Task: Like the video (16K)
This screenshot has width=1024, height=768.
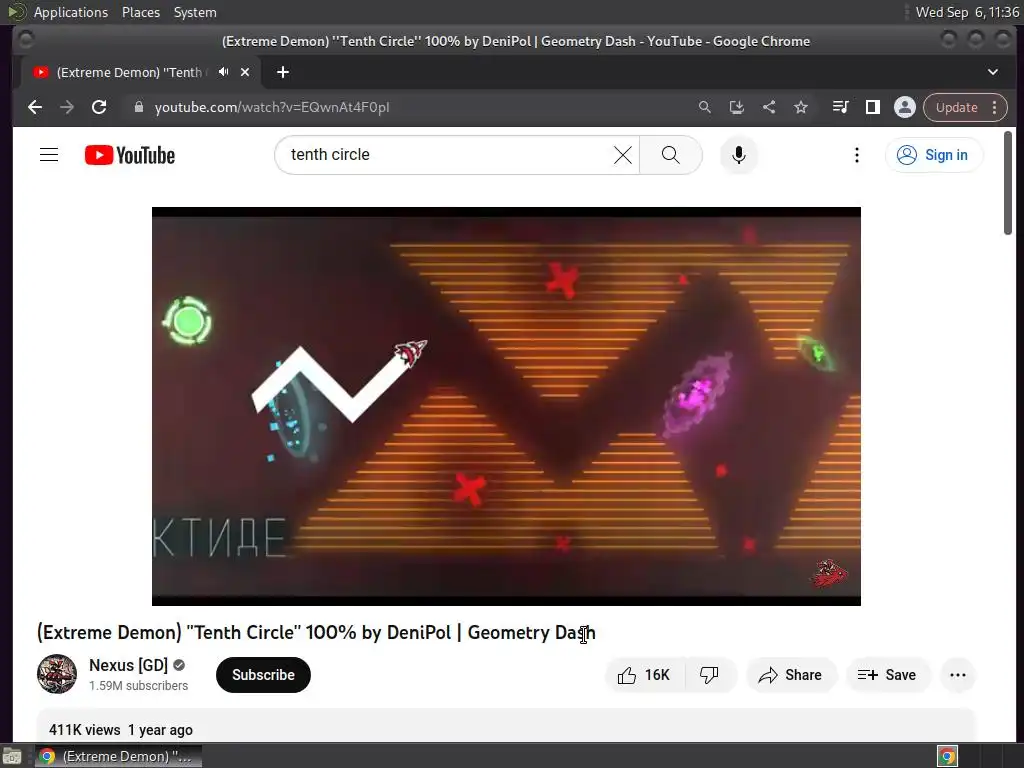Action: tap(644, 675)
